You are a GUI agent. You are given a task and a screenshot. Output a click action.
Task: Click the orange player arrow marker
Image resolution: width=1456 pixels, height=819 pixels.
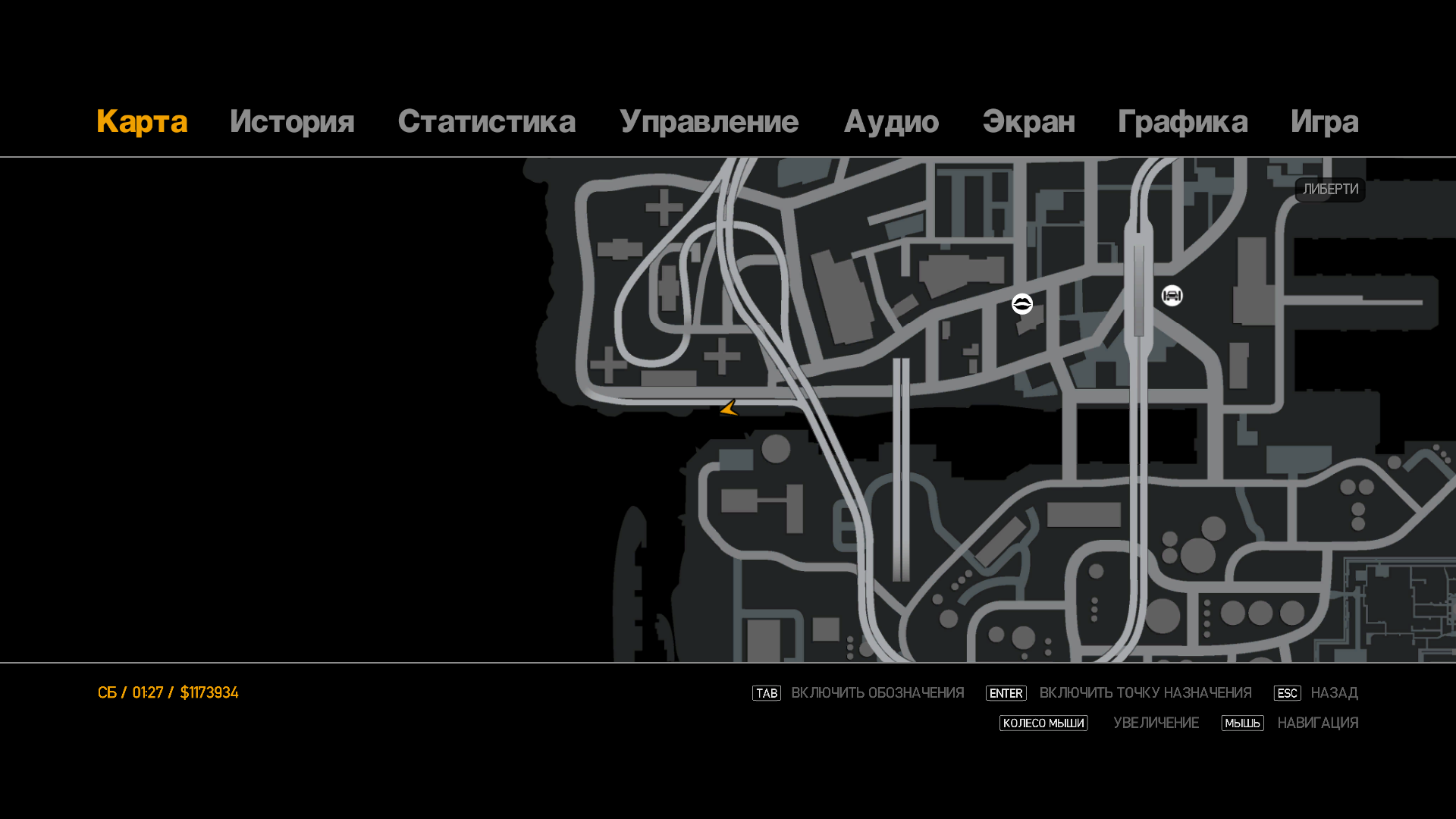tap(730, 409)
